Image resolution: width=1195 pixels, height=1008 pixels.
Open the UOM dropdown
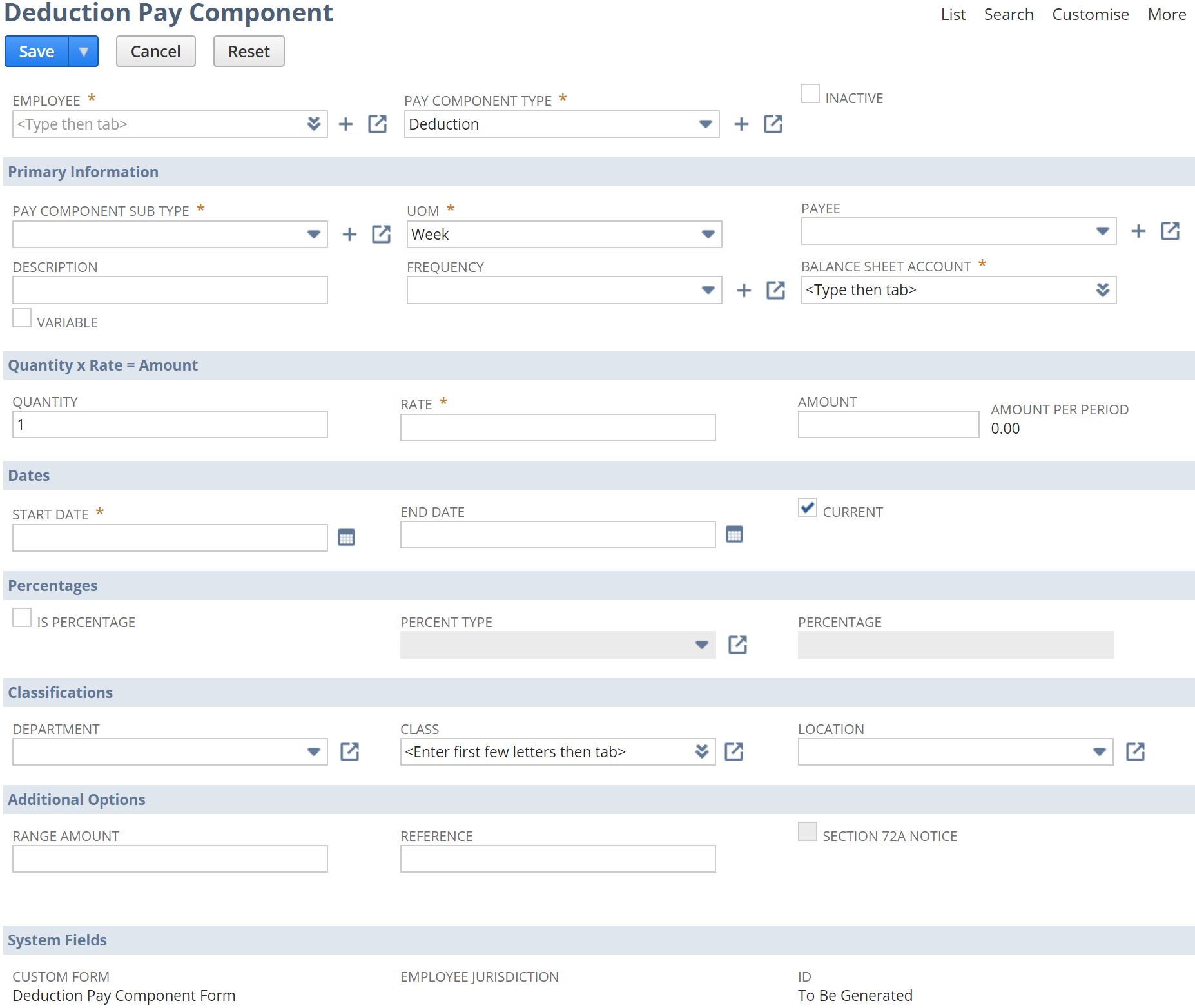click(x=706, y=234)
